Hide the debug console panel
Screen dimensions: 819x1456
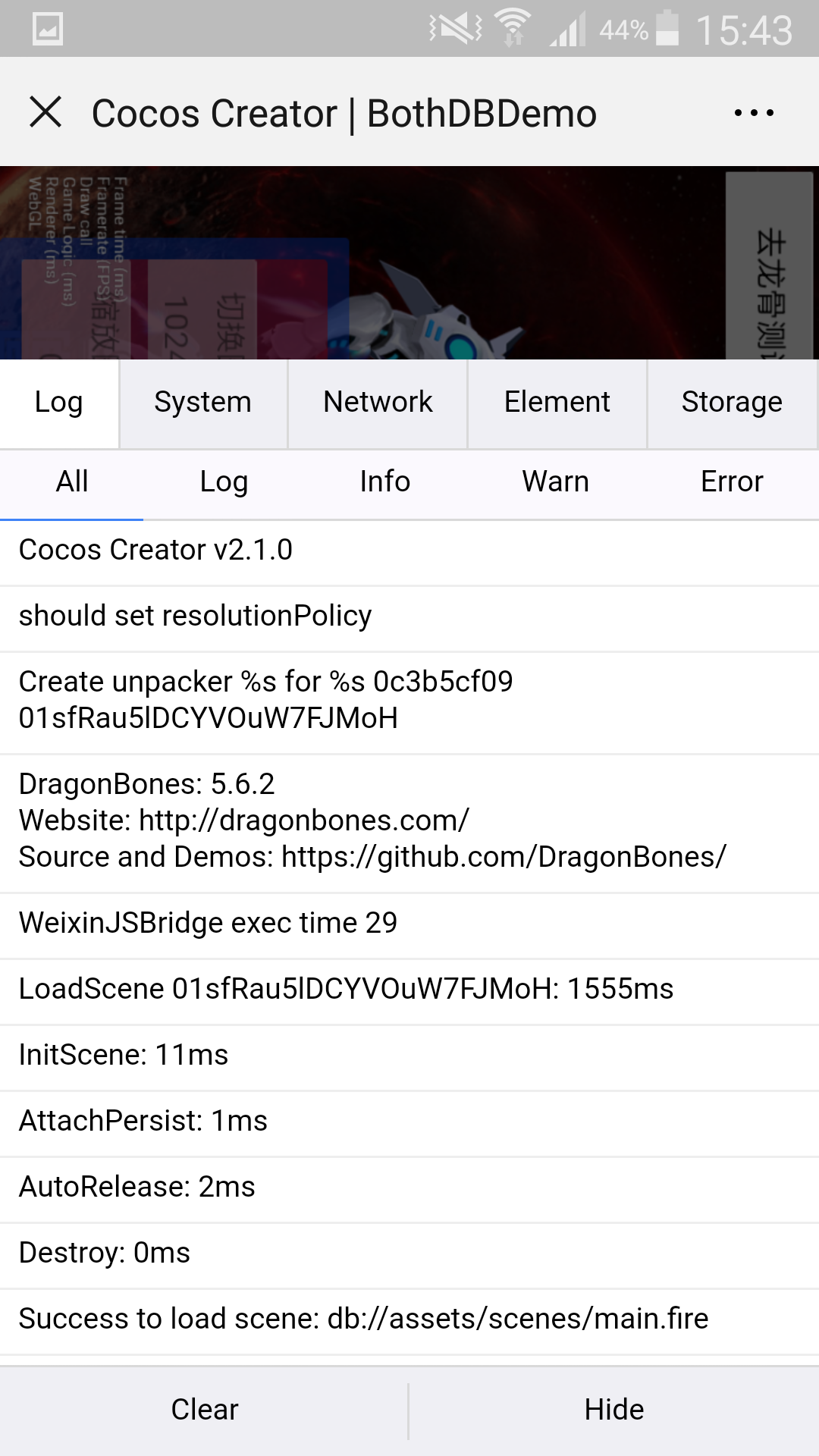614,1410
